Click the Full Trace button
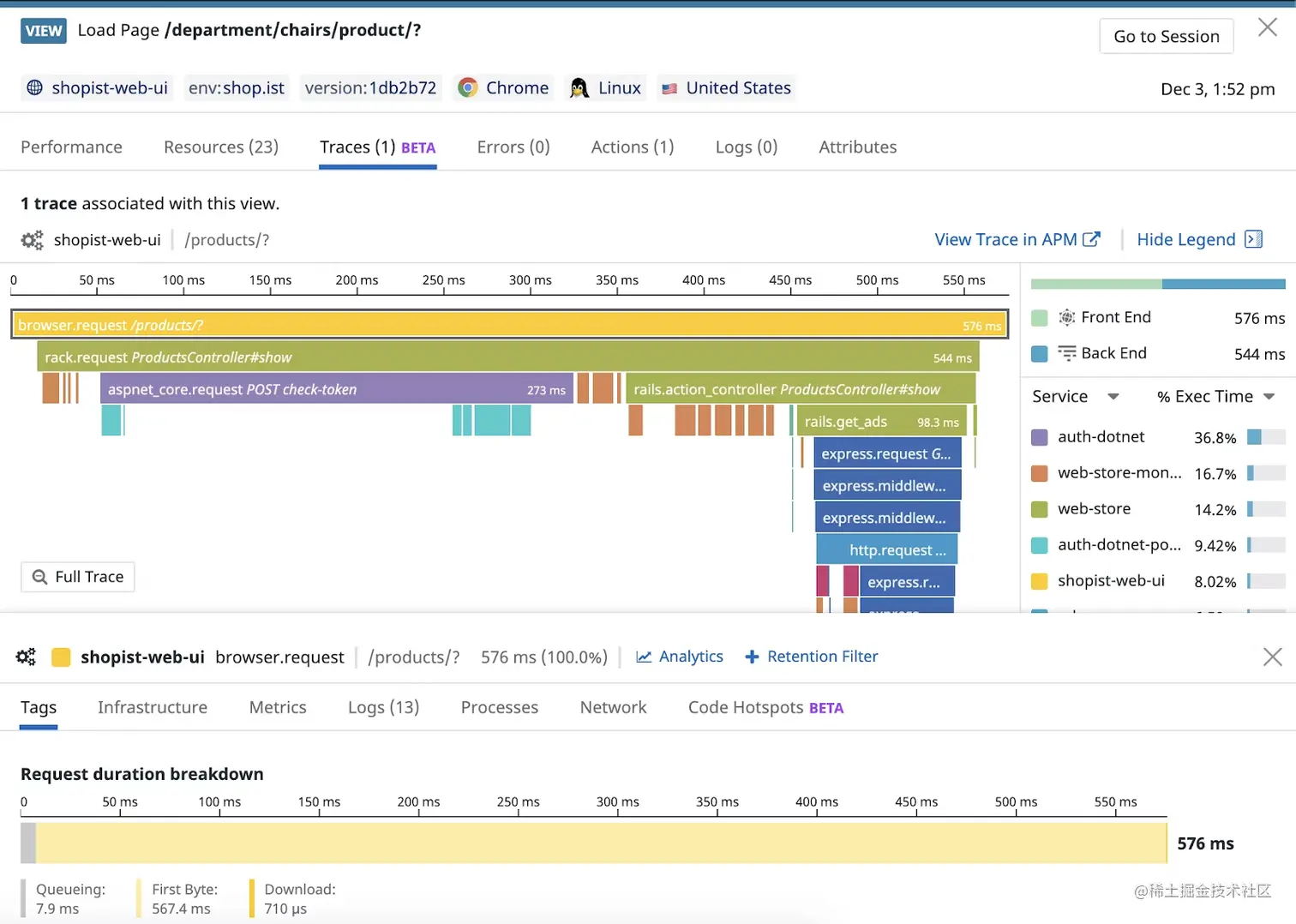The height and width of the screenshot is (924, 1296). tap(78, 577)
